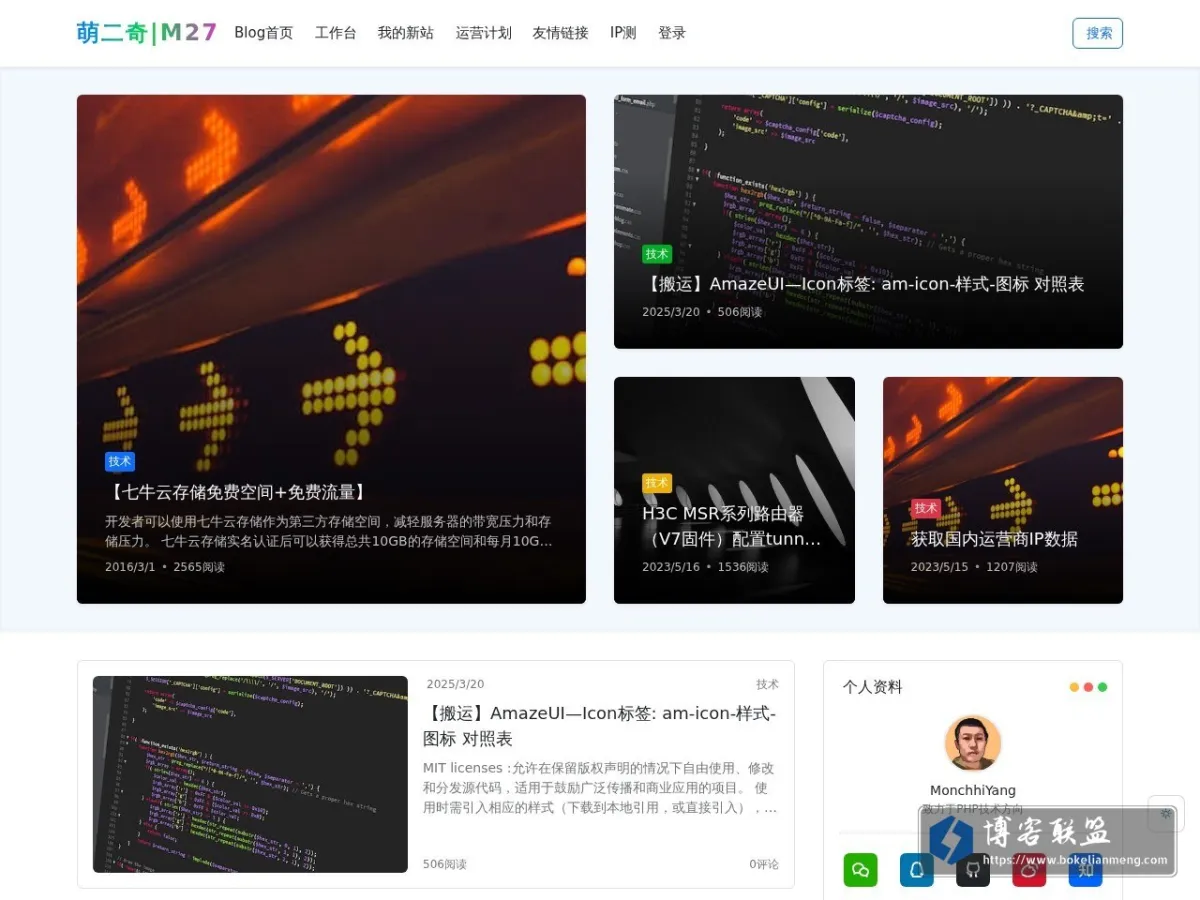Screen dimensions: 1200x900
Task: Open WeChat icon in profile panel
Action: tap(860, 870)
